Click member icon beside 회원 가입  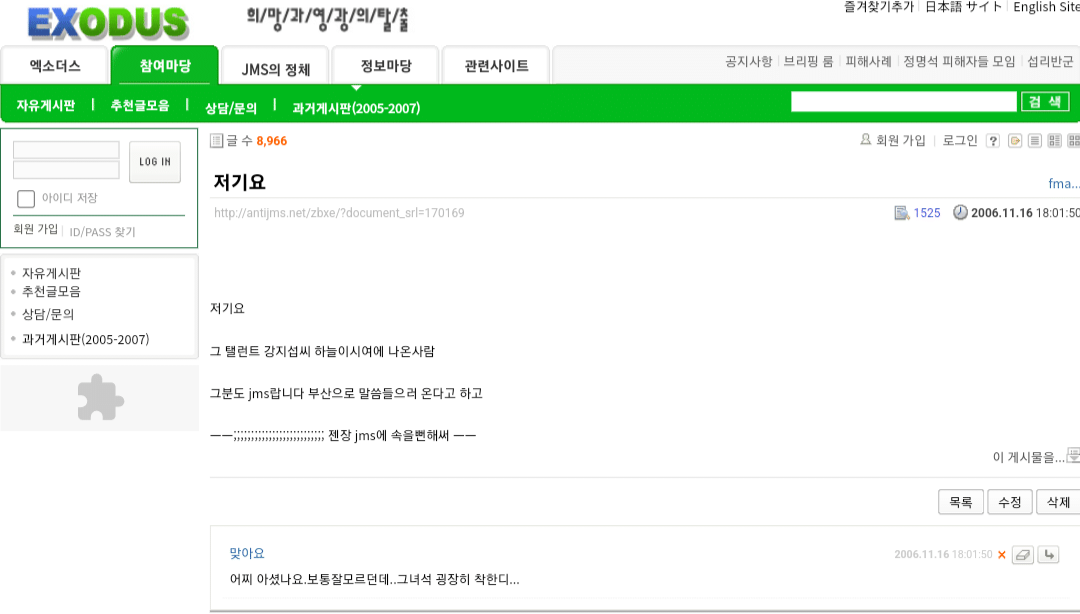[x=865, y=140]
